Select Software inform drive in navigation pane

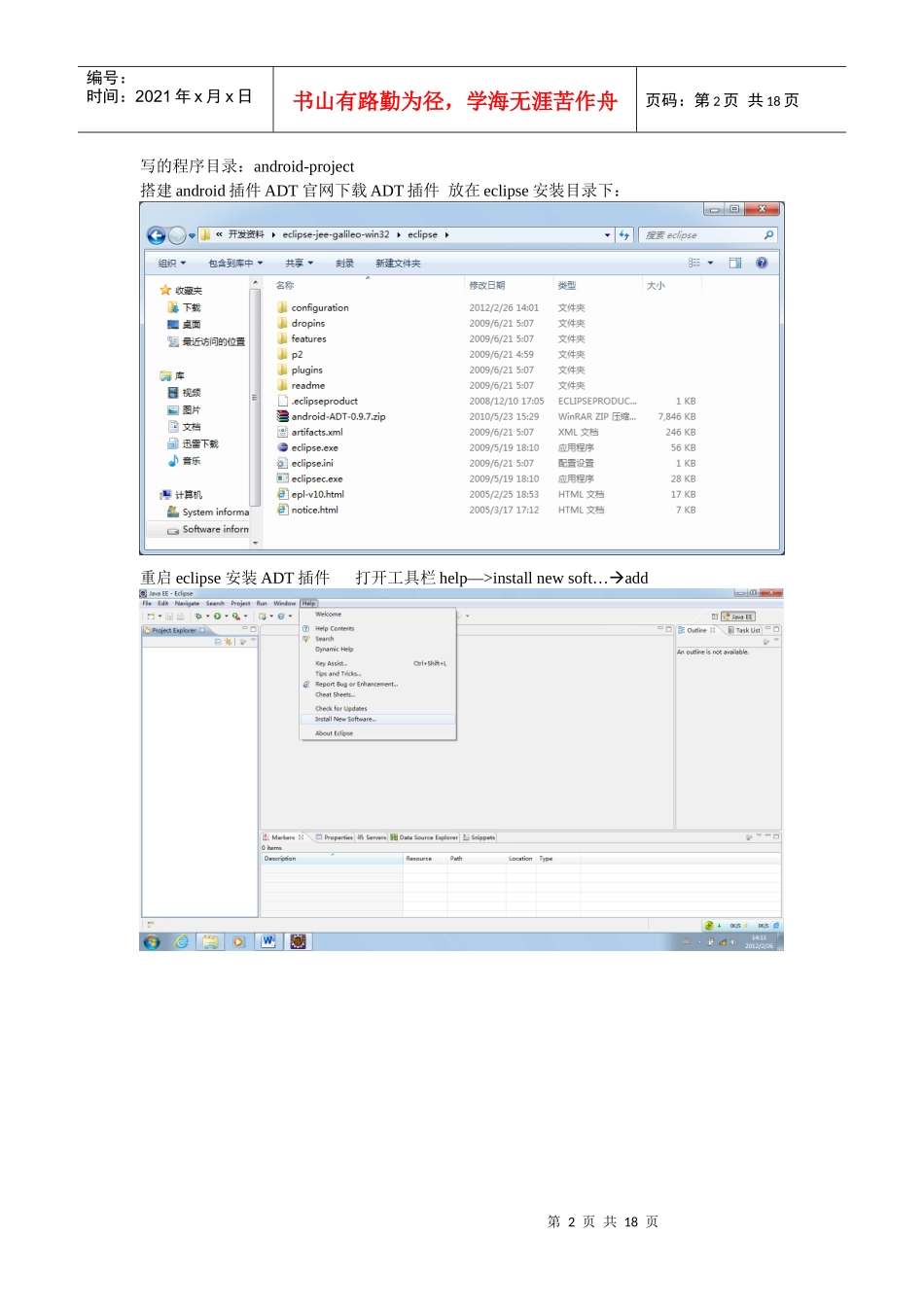[x=208, y=529]
